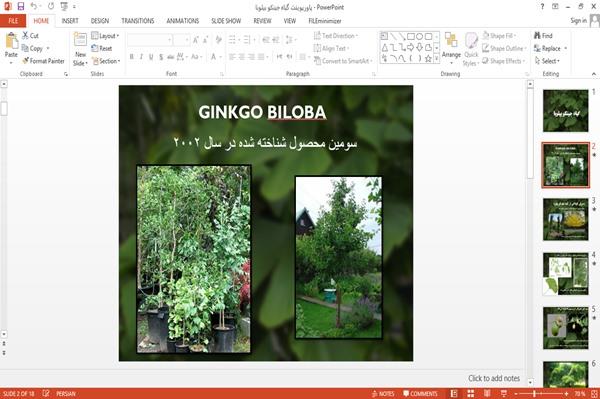Open the Select dropdown
Image resolution: width=600 pixels, height=399 pixels.
[547, 61]
